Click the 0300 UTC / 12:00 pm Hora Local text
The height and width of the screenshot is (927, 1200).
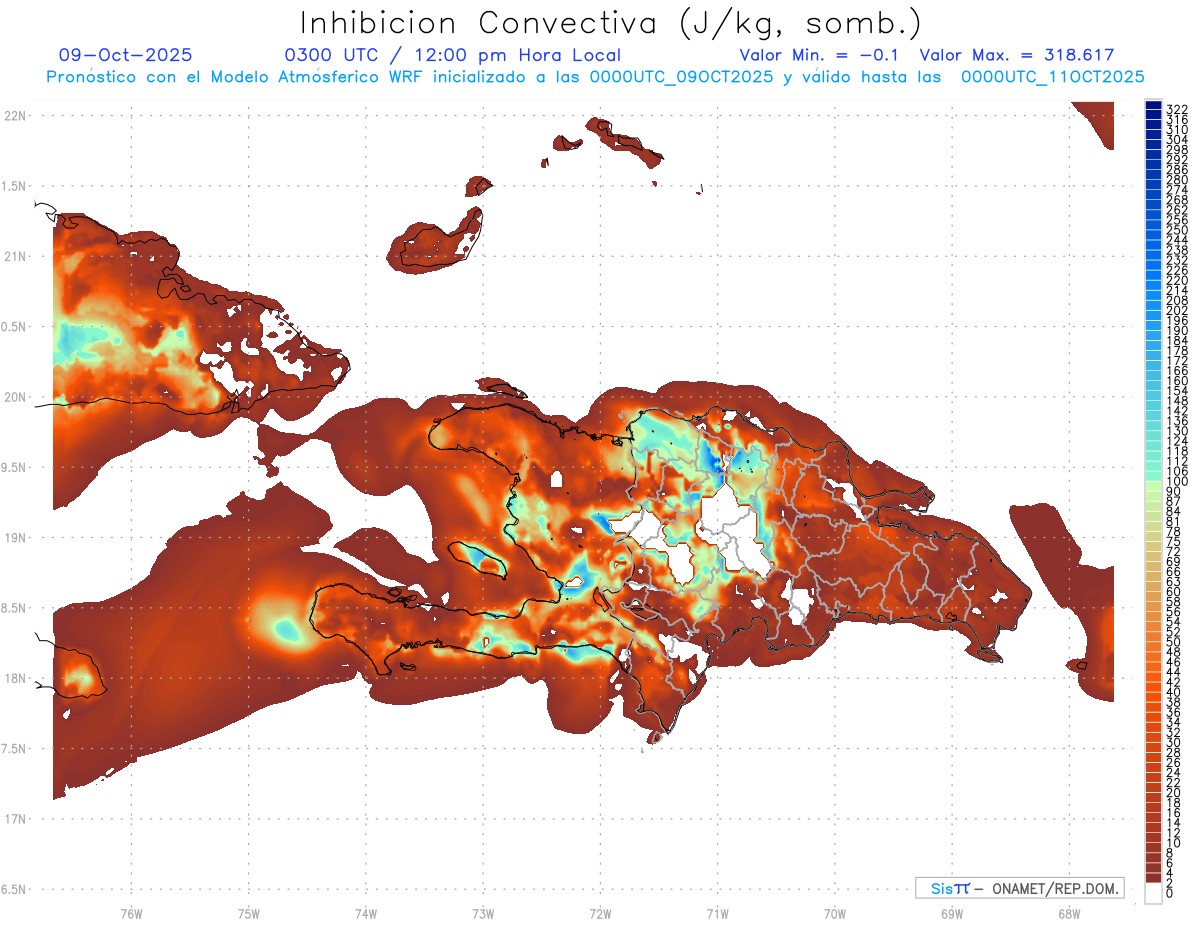coord(452,55)
